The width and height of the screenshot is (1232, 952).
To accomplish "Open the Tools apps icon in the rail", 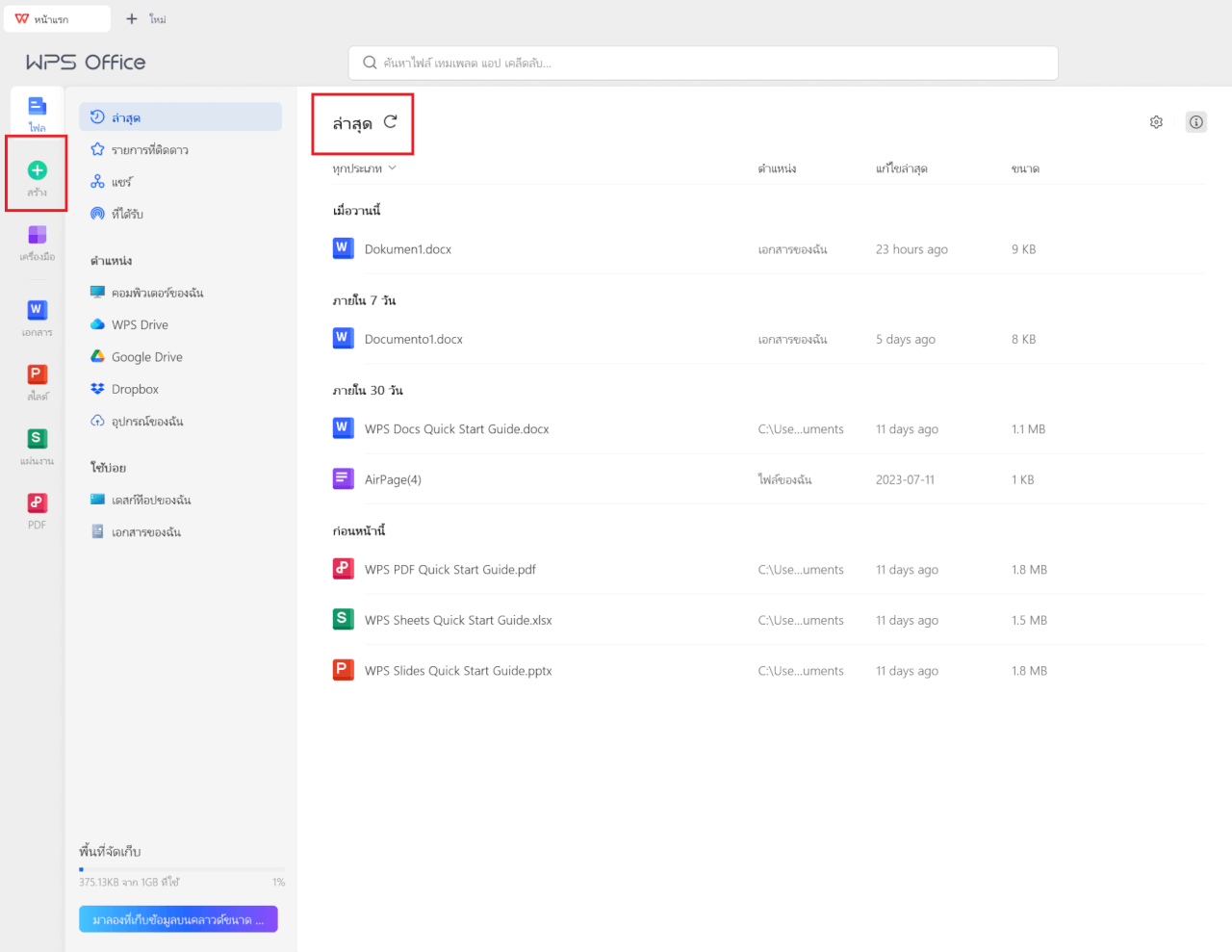I will click(37, 235).
